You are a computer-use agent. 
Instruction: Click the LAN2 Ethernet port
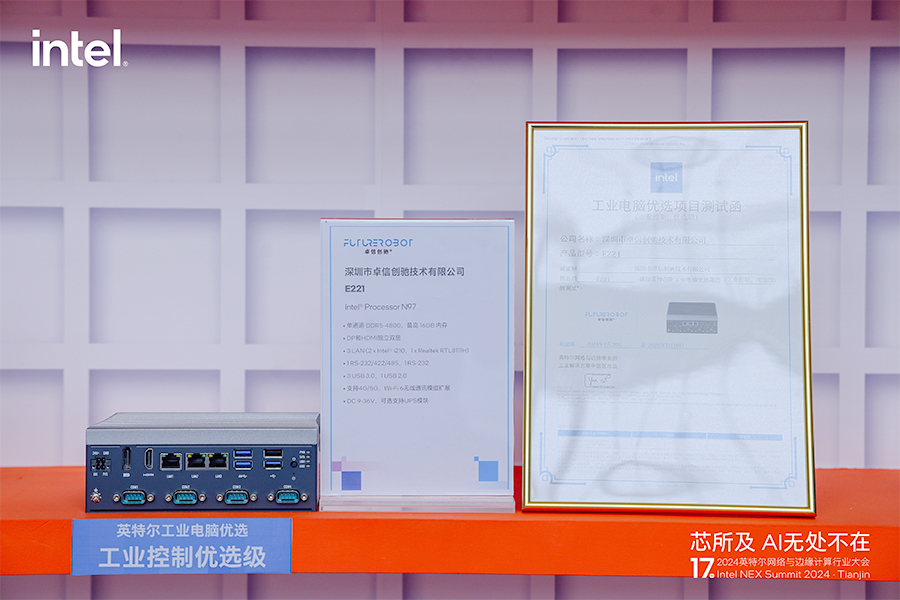pos(196,461)
